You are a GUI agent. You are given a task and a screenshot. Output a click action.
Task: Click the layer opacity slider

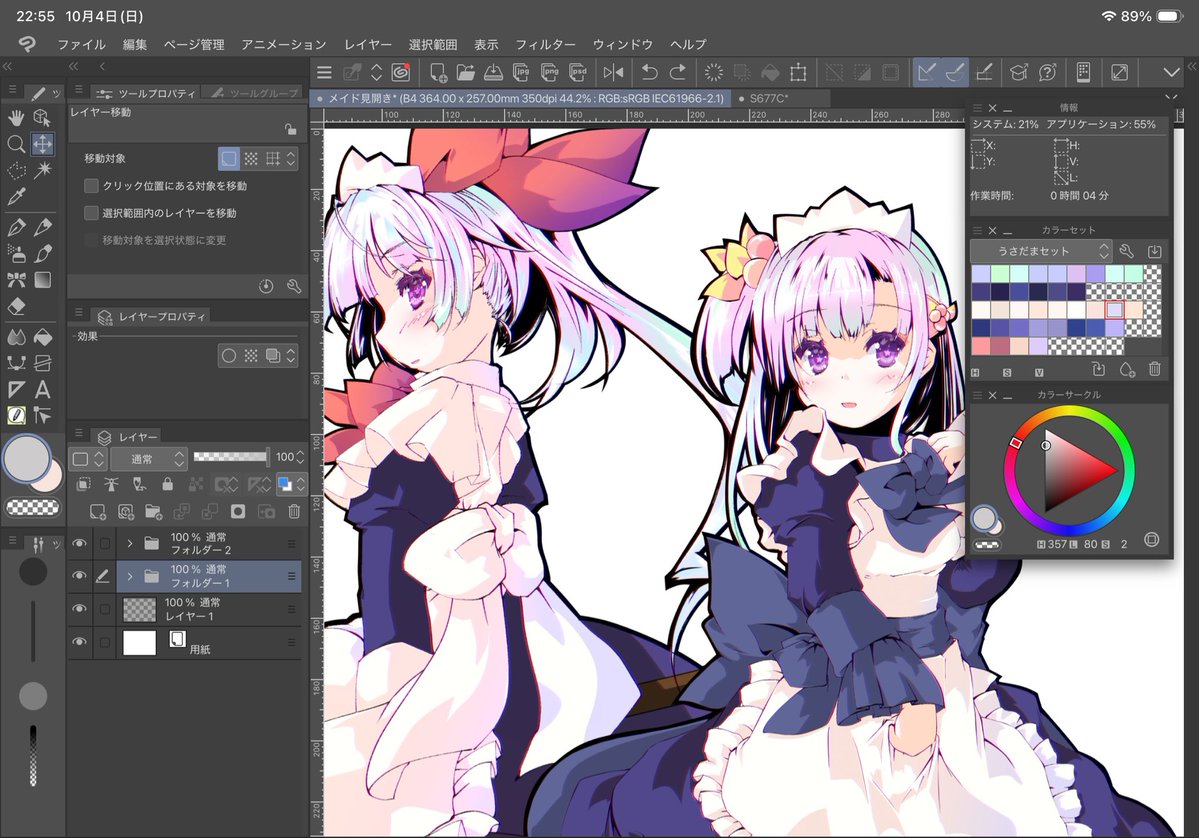(x=231, y=457)
